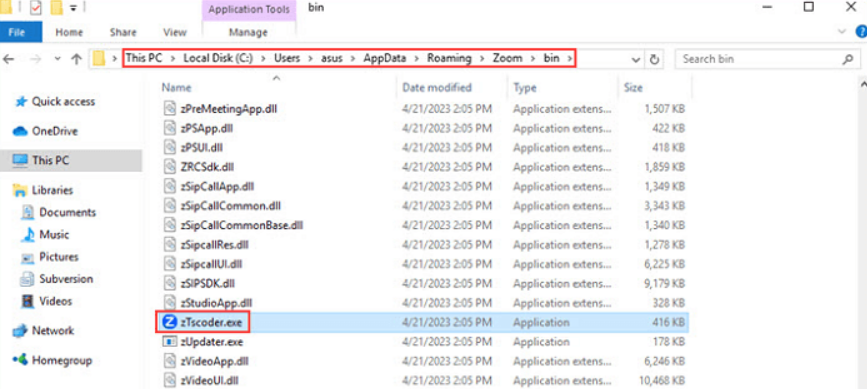Select the zSipCallCommonBase.dll file name
Image resolution: width=867 pixels, height=389 pixels.
pos(242,225)
